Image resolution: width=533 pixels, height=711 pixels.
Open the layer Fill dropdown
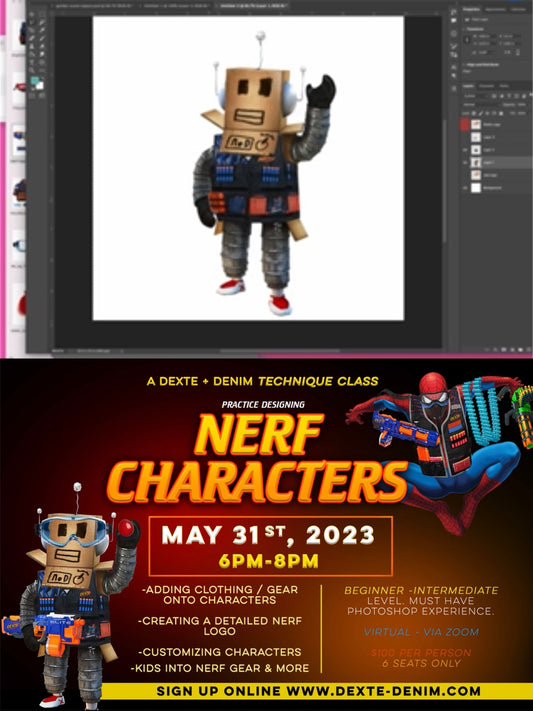pos(522,113)
